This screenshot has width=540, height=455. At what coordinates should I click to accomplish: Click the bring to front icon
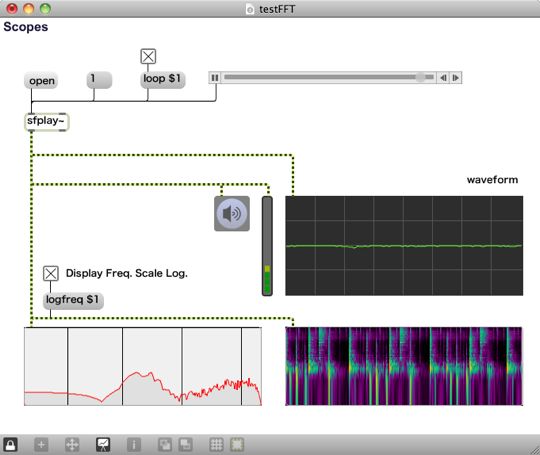pos(165,444)
